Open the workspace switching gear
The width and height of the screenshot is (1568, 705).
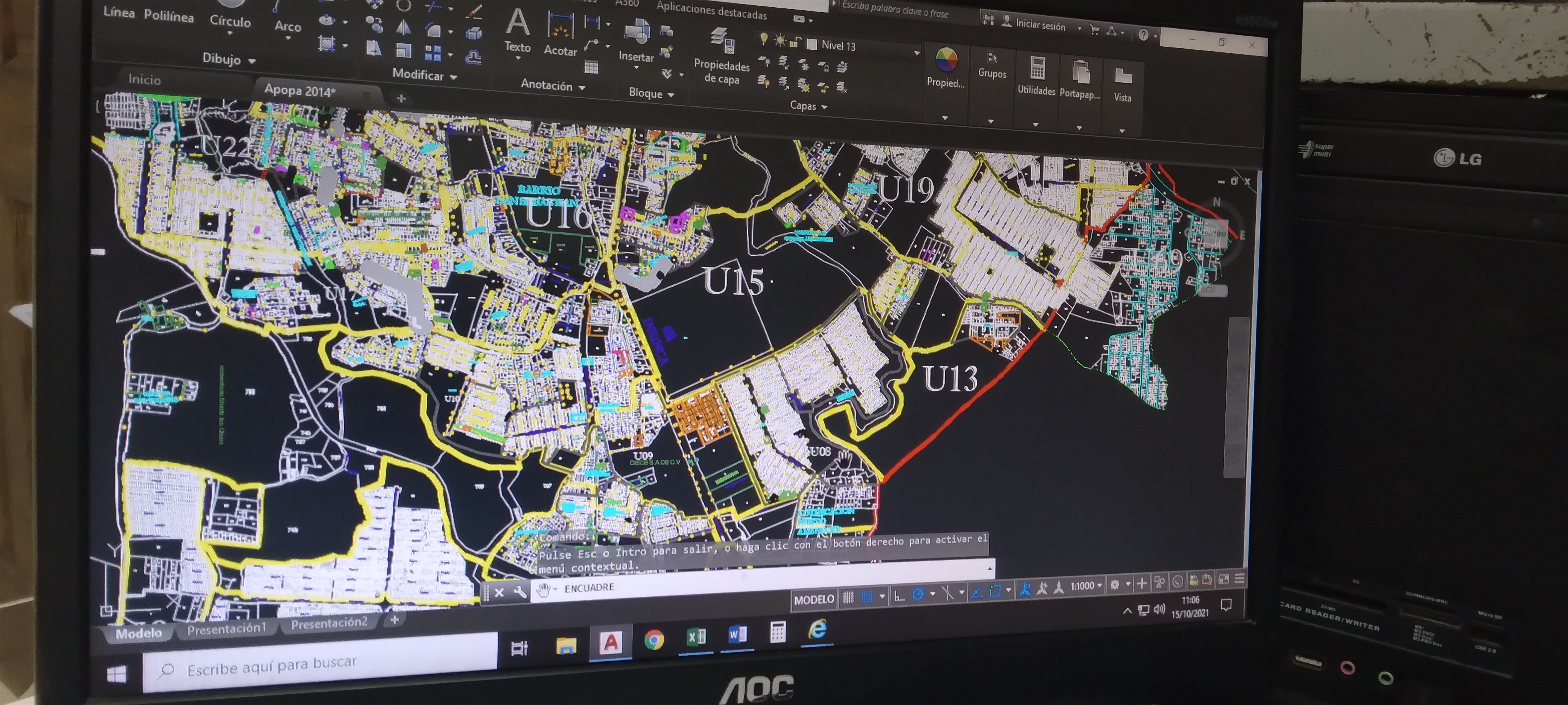(1114, 584)
